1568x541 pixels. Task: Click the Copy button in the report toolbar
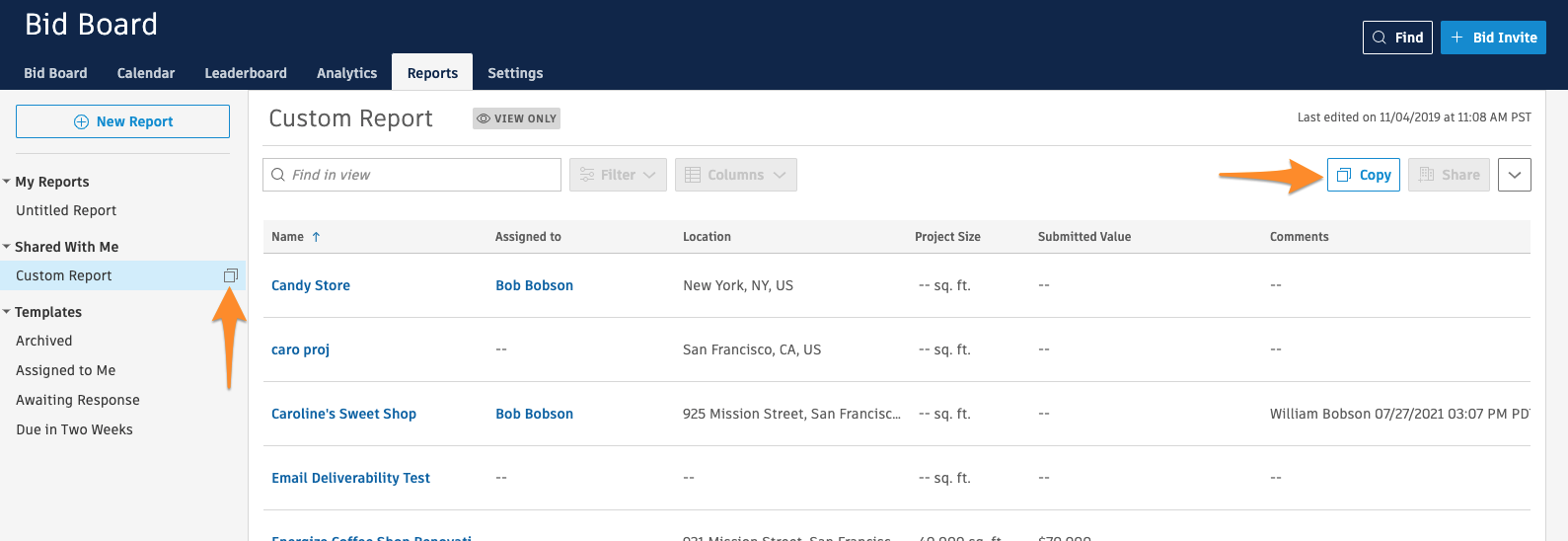[x=1363, y=175]
